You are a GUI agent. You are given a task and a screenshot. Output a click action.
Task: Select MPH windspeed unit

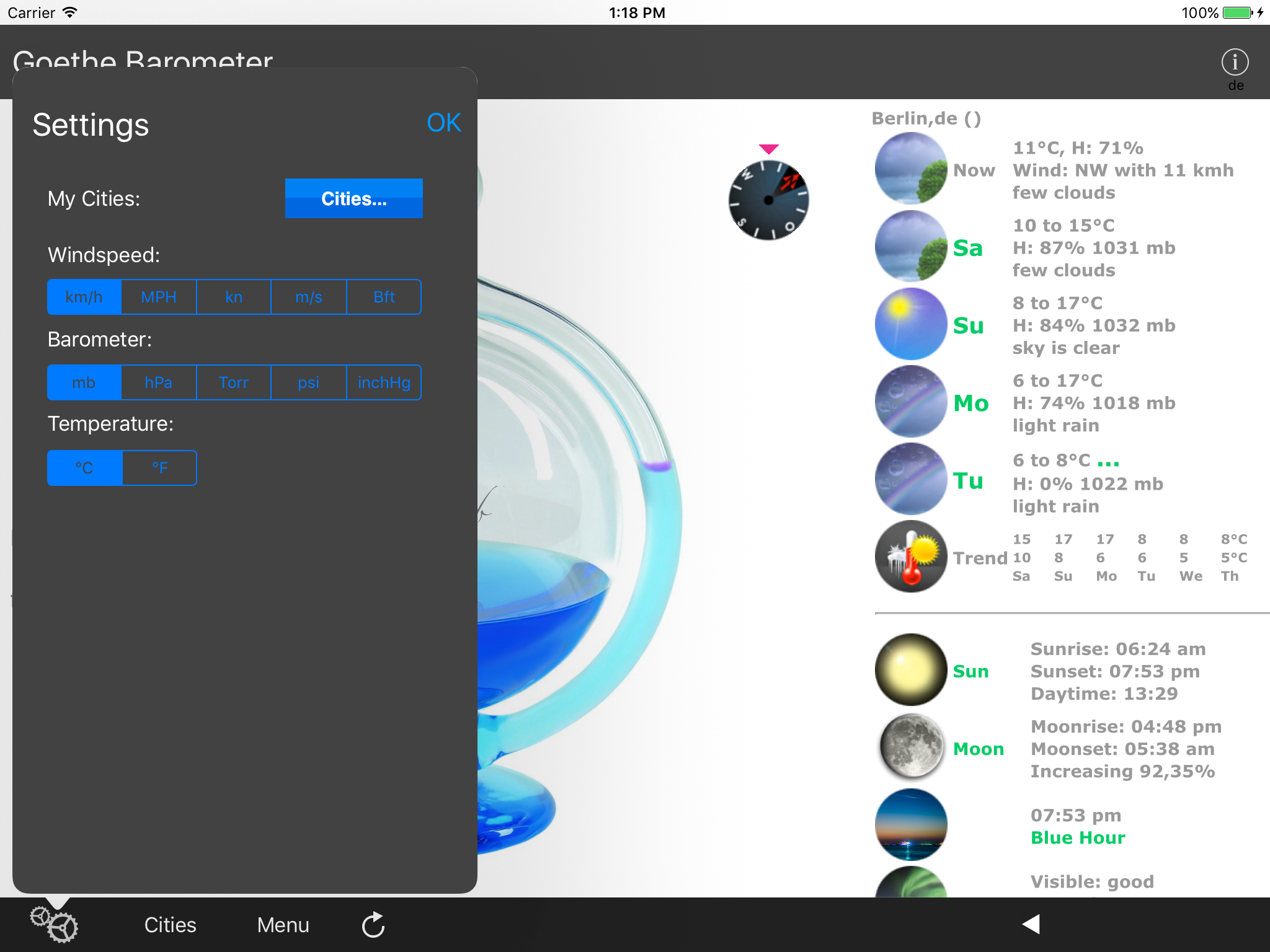(159, 297)
